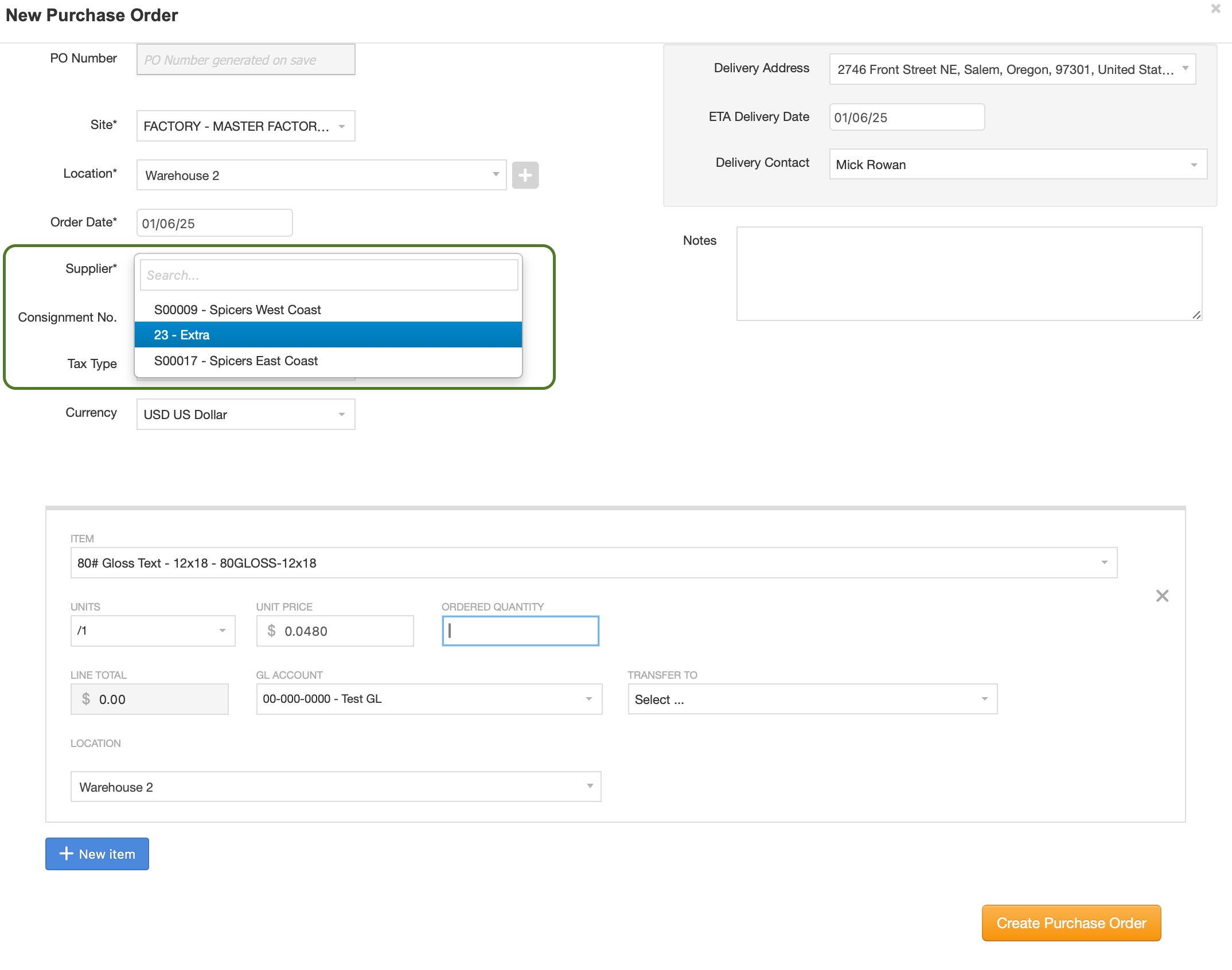Close the New Purchase Order dialog
1232x970 pixels.
(x=1215, y=9)
